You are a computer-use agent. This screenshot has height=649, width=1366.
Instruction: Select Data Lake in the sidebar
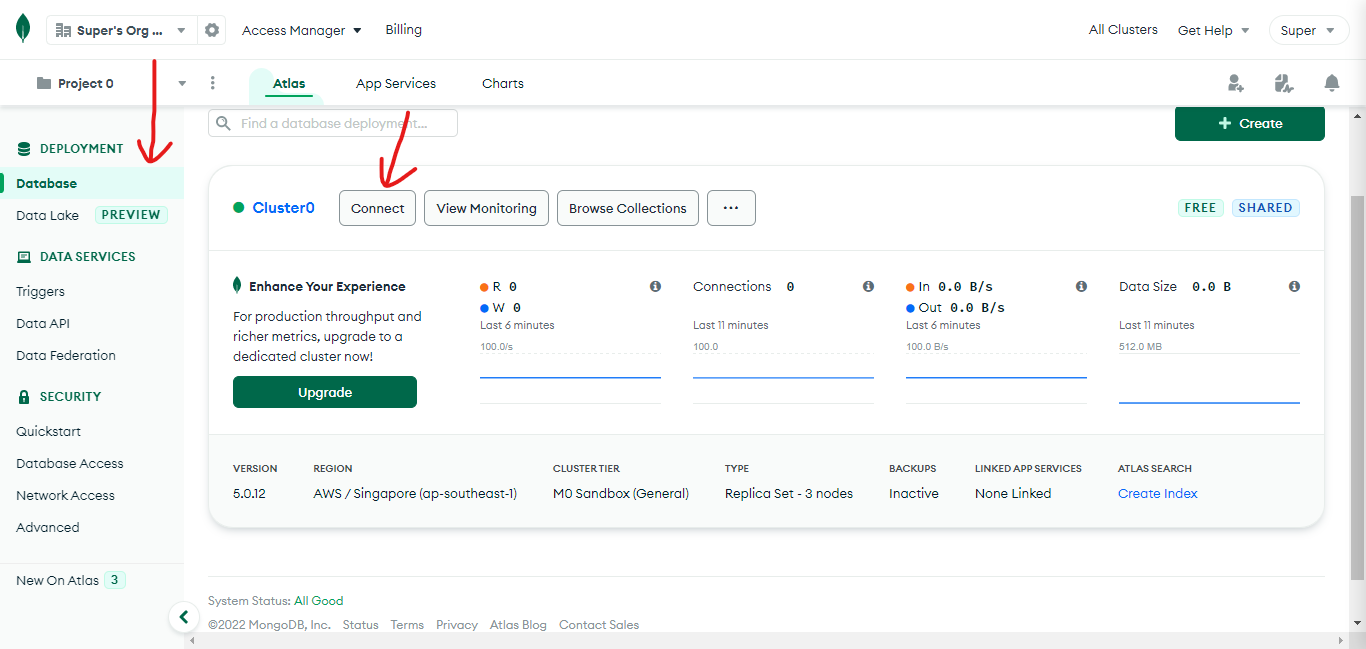pos(47,215)
